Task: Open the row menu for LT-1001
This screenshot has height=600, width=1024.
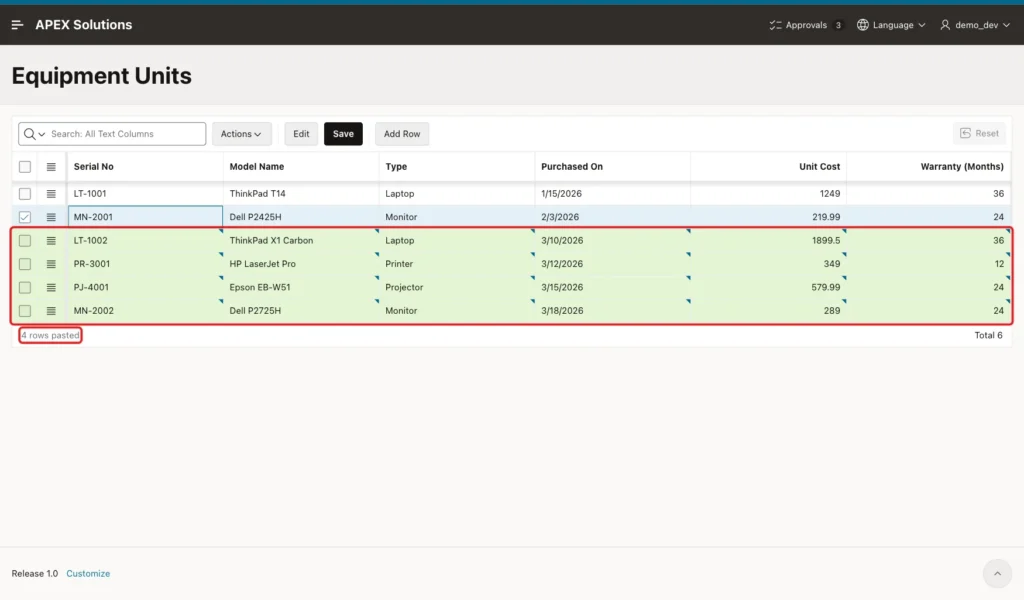Action: click(x=51, y=194)
